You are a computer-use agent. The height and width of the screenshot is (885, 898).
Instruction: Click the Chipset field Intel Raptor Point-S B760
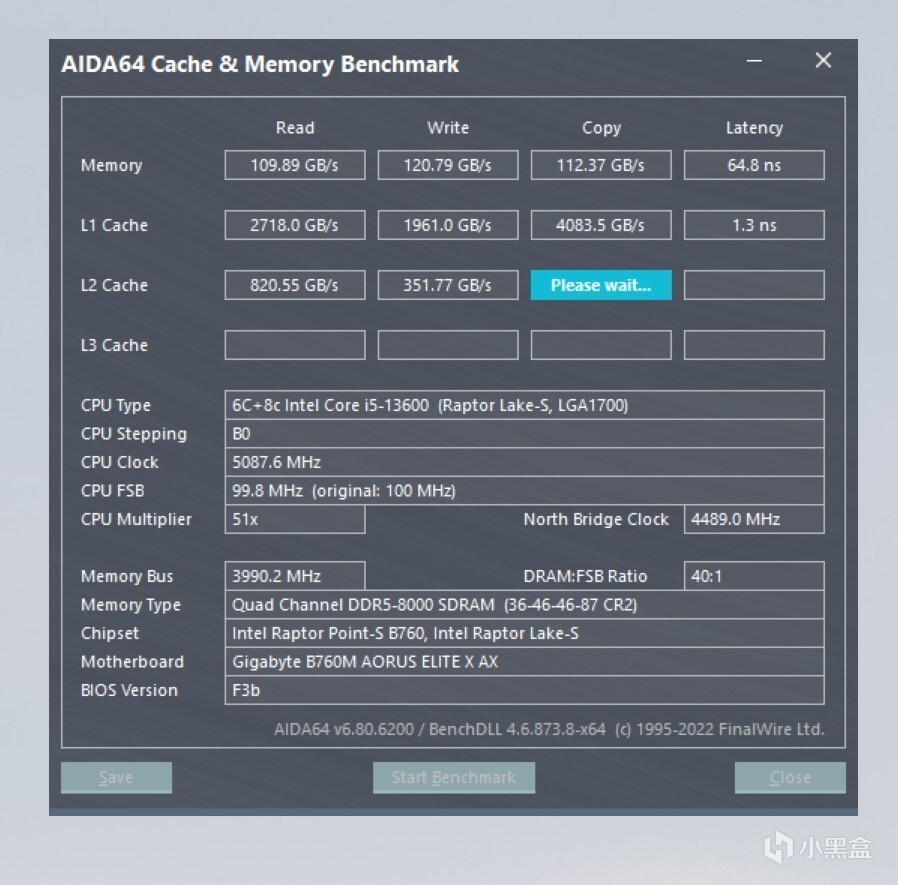[525, 633]
